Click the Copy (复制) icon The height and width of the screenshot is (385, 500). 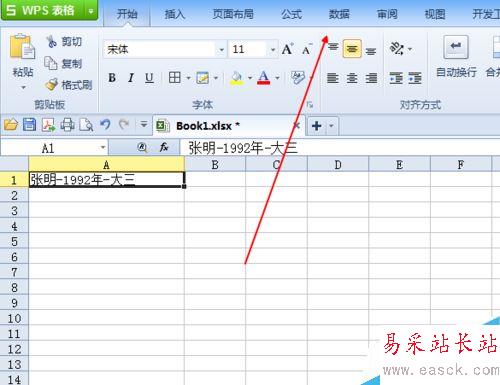click(51, 63)
